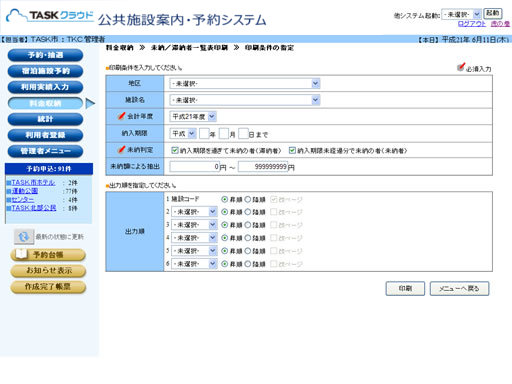The height and width of the screenshot is (384, 512).
Task: Select 降順 for output order 6
Action: 248,264
